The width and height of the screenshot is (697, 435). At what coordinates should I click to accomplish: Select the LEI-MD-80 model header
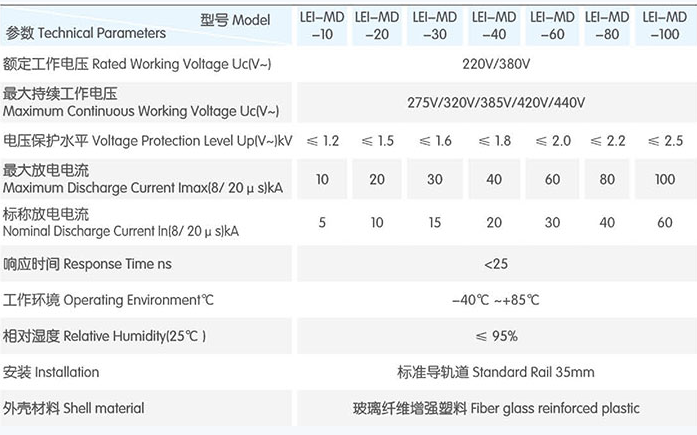(607, 26)
